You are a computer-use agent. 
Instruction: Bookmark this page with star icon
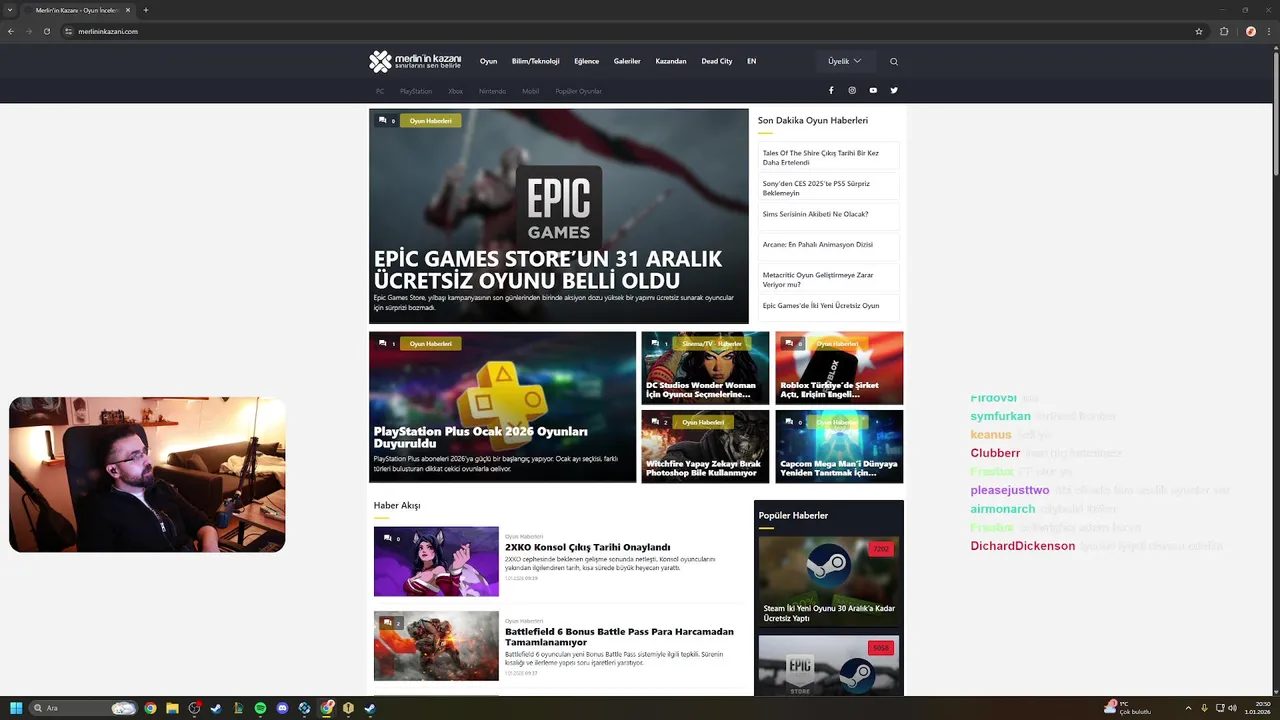coord(1199,31)
